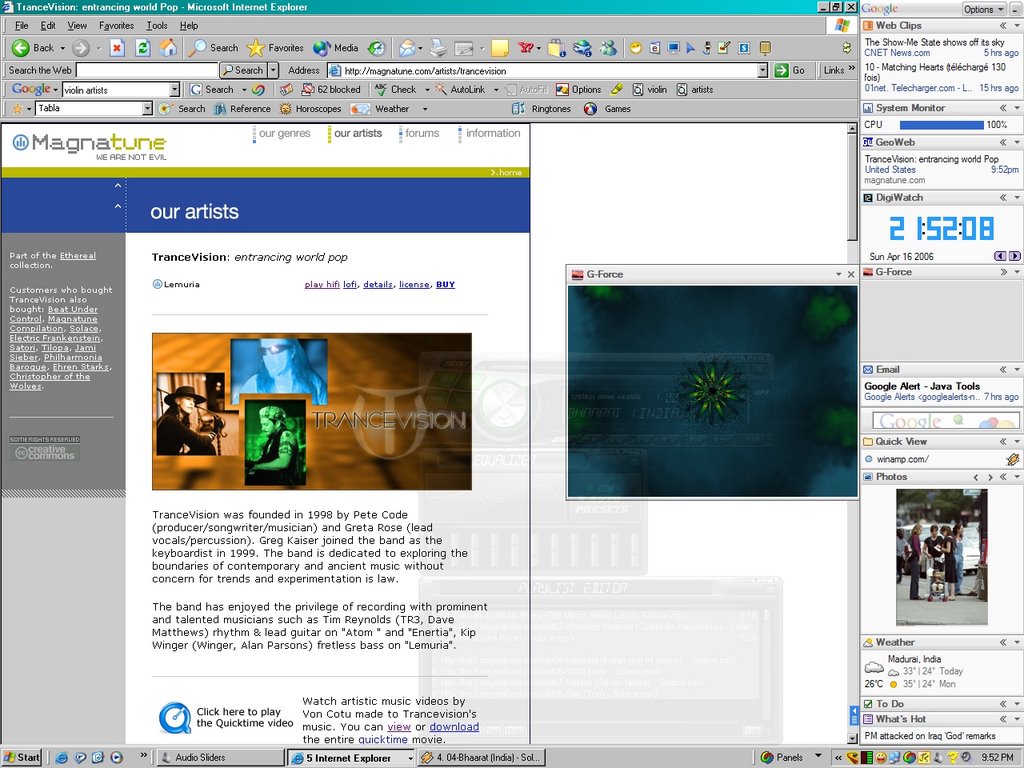1024x768 pixels.
Task: Click the Google toolbar AutoLink wand icon
Action: pos(441,89)
